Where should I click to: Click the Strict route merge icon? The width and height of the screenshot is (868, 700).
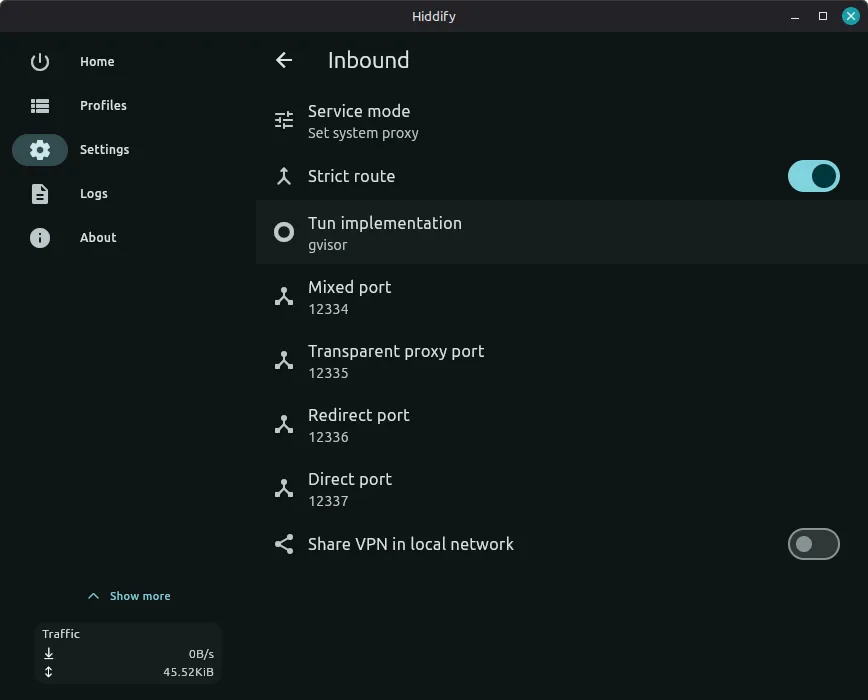(284, 176)
